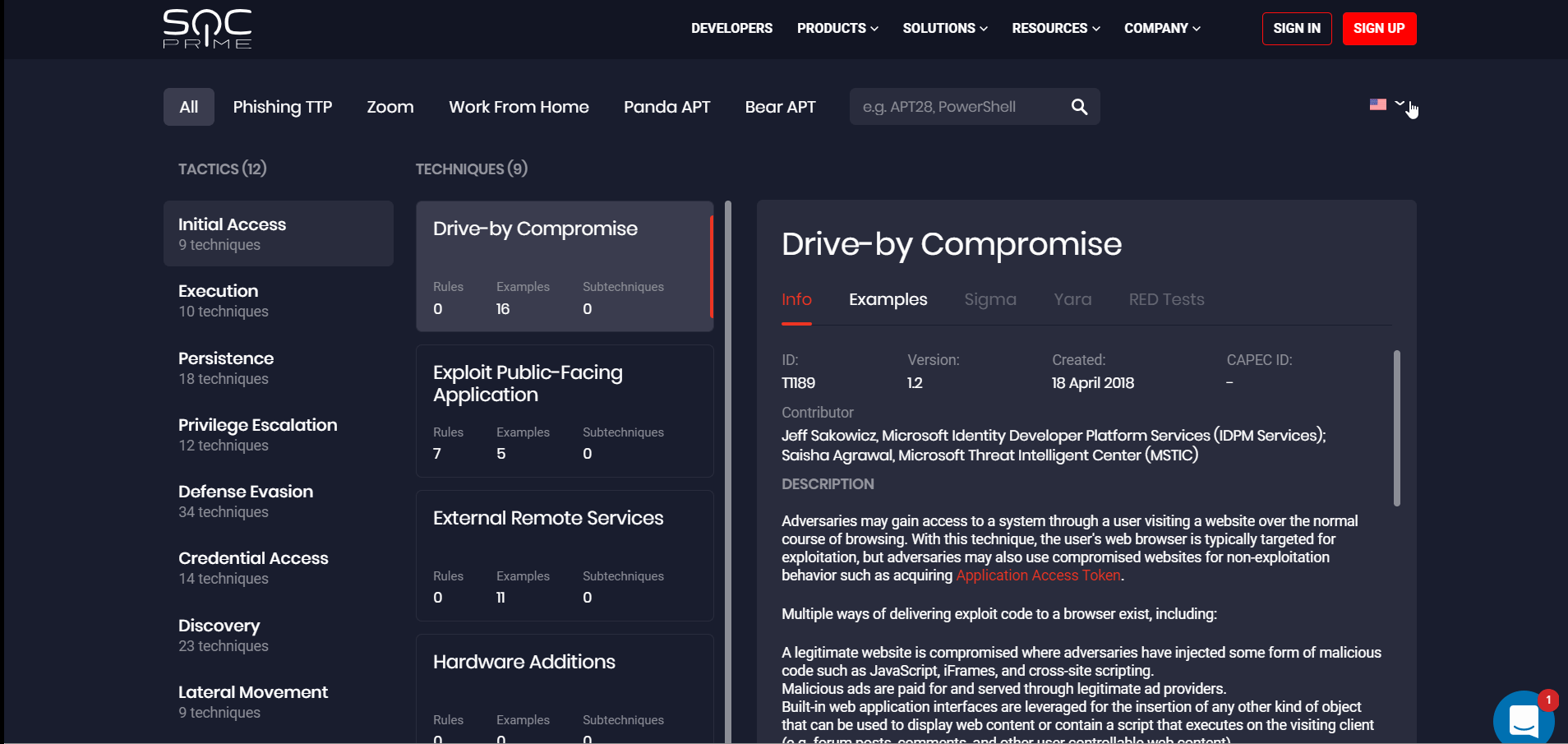Expand the Company menu
Screen dimensions: 1568x744
pyautogui.click(x=1161, y=29)
